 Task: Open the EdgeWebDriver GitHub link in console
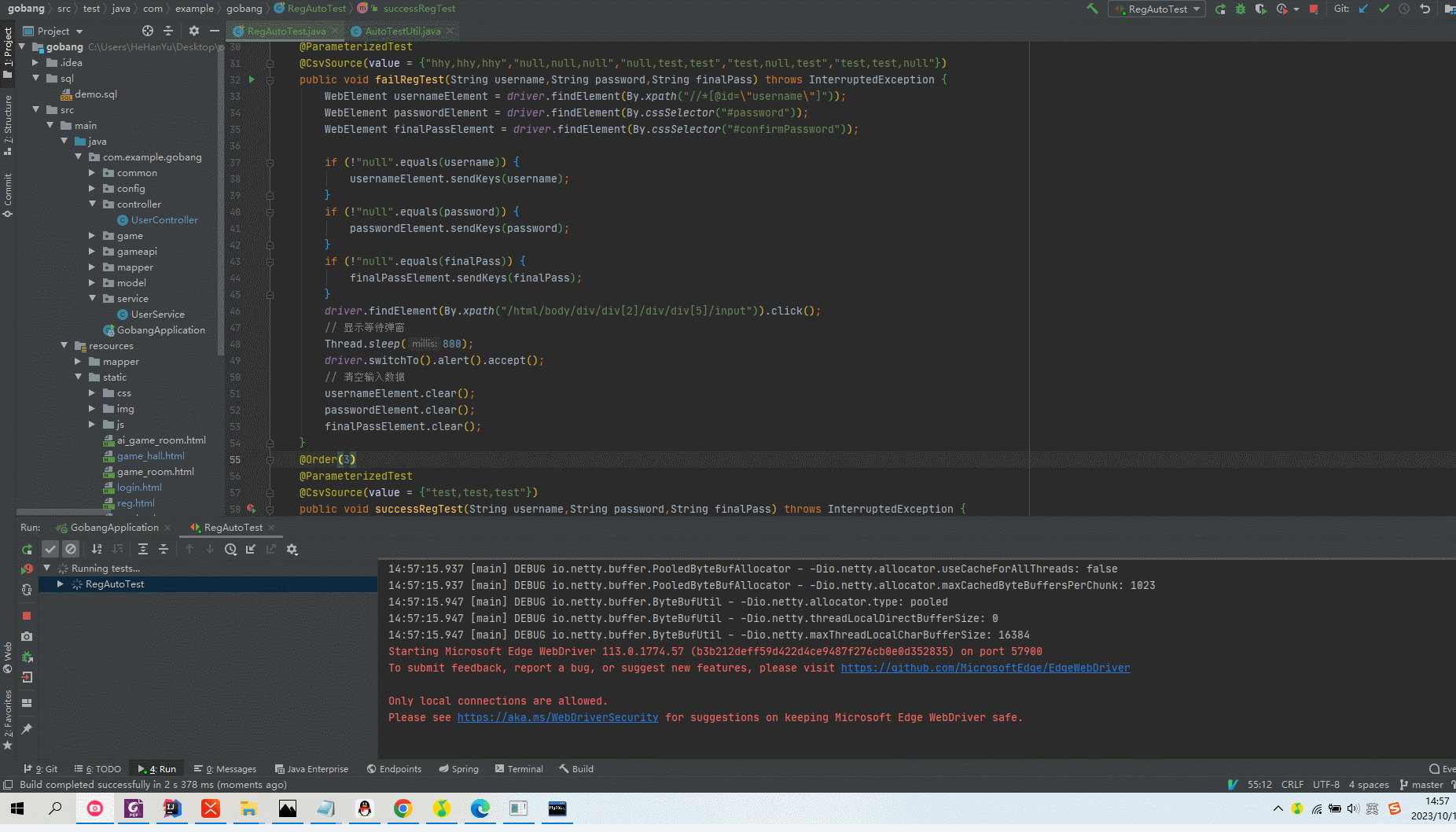985,668
